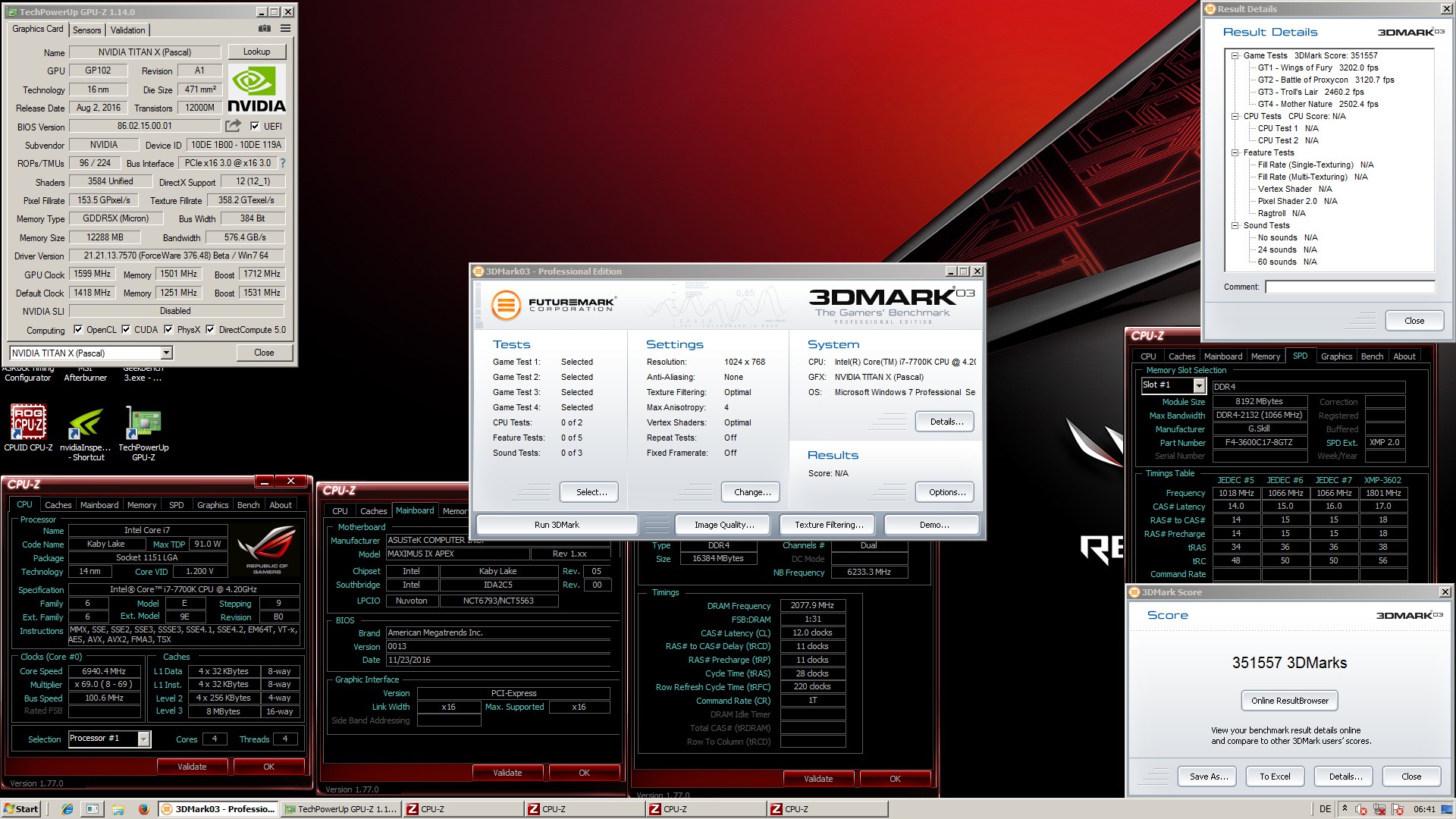Click Save As... in the 3DMark Score window

pos(1209,777)
